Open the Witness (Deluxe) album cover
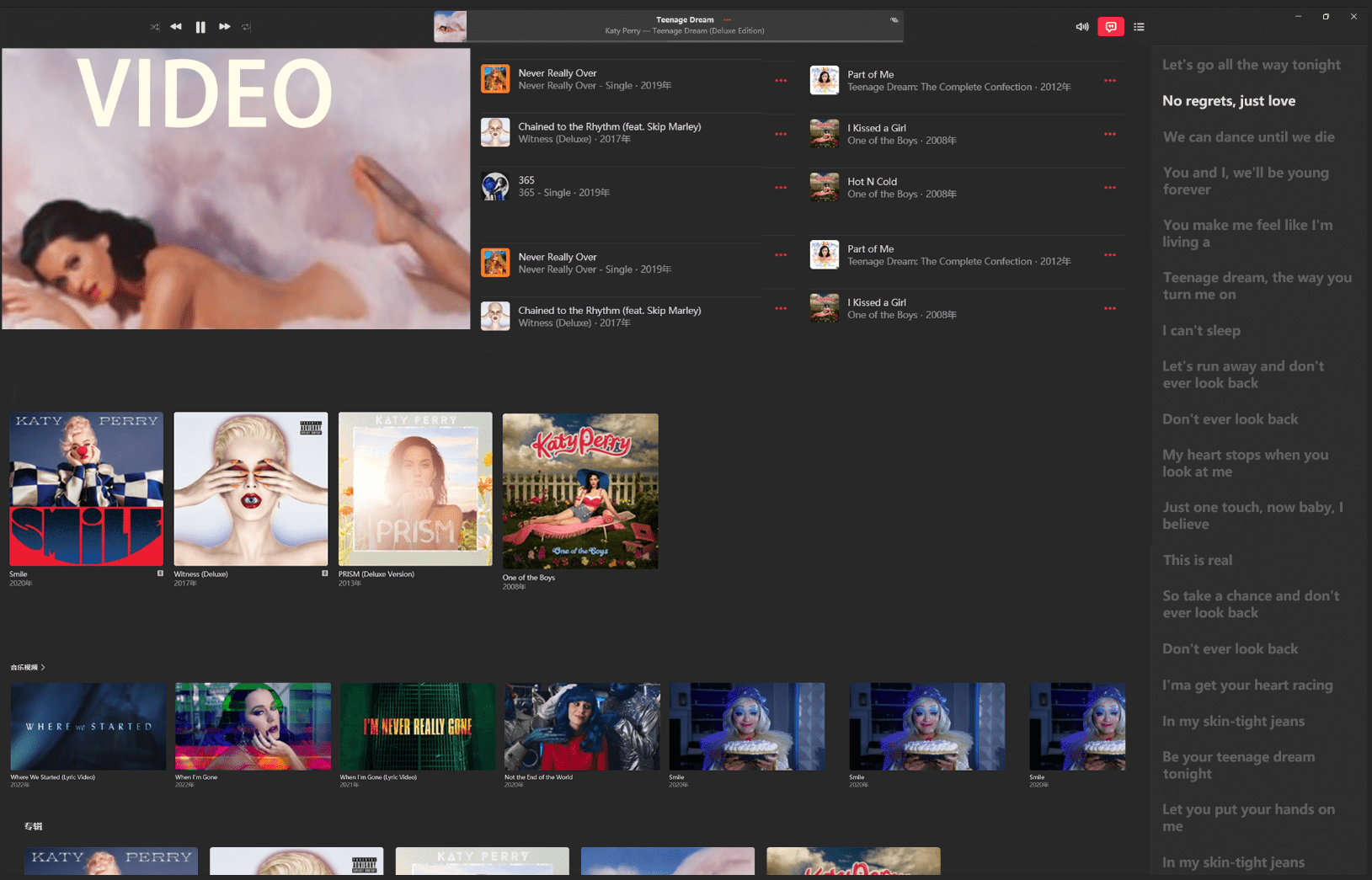Viewport: 1372px width, 880px height. click(x=251, y=488)
